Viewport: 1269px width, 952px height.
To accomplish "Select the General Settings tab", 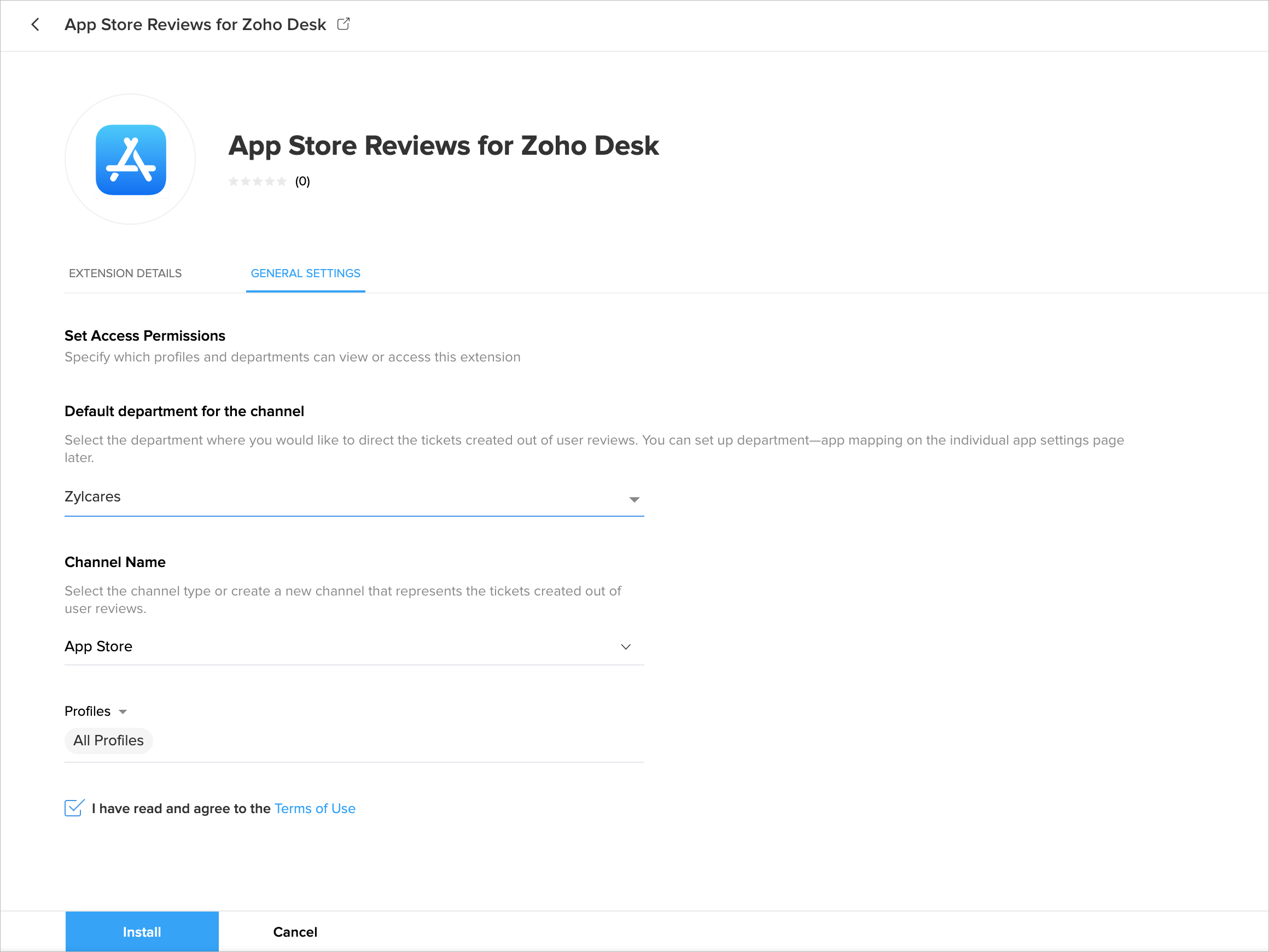I will tap(305, 273).
